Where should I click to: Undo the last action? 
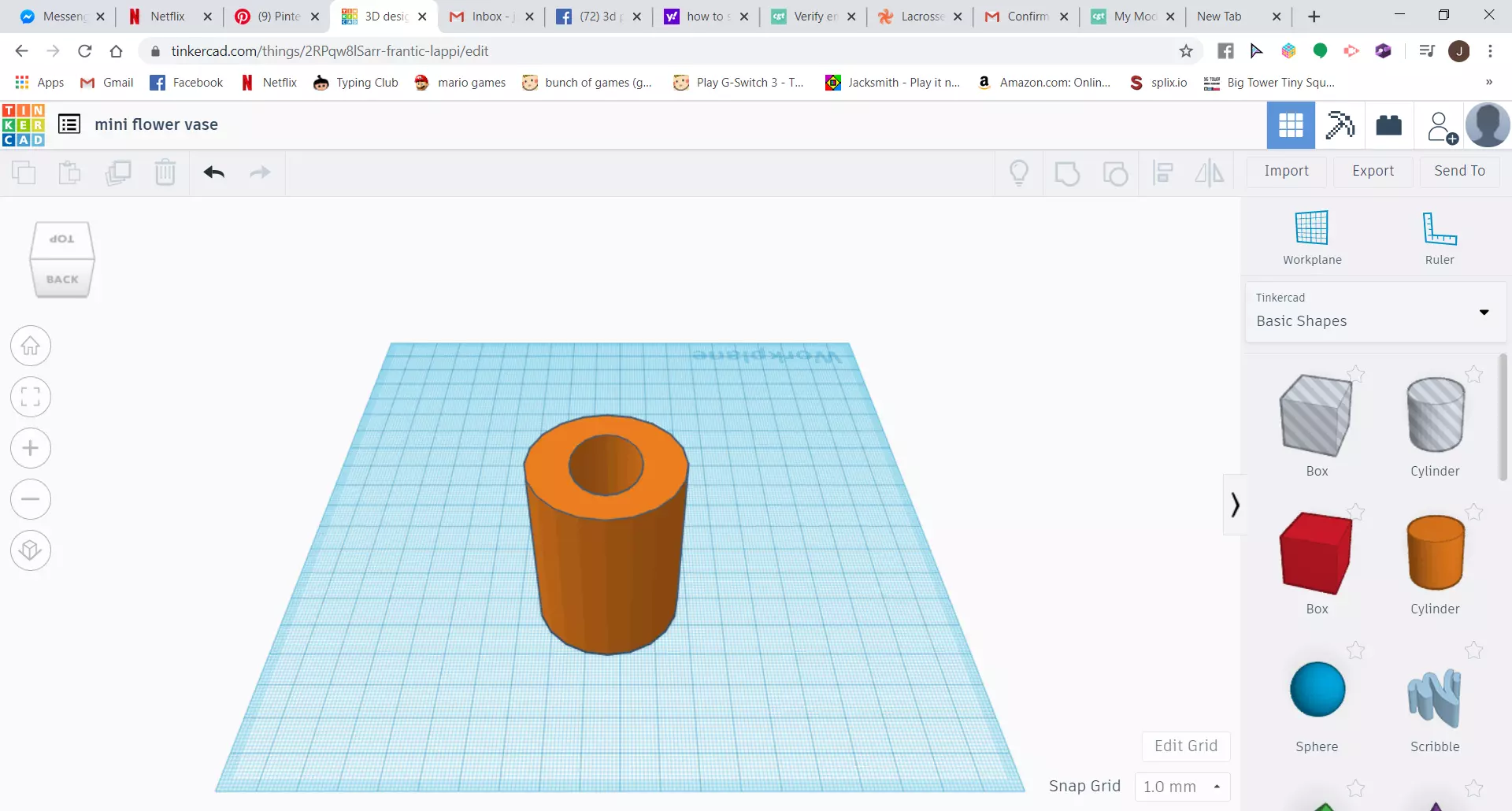pyautogui.click(x=214, y=172)
